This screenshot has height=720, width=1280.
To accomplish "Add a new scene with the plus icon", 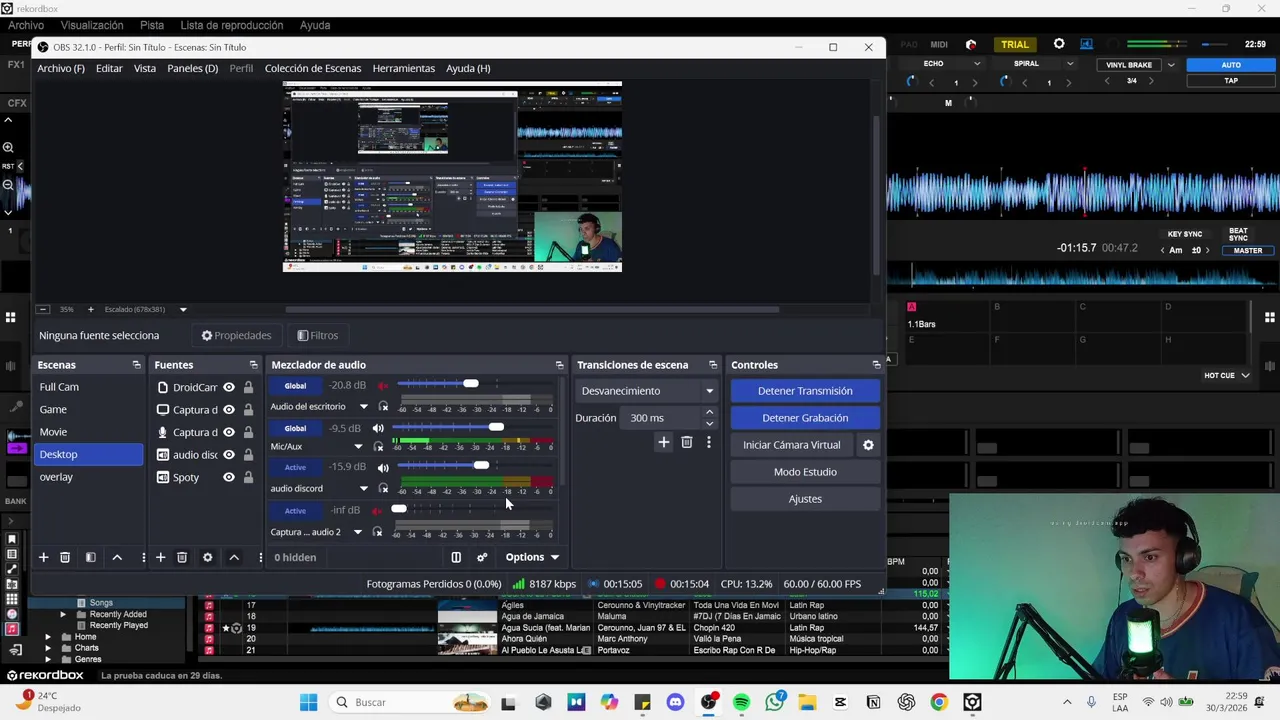I will pyautogui.click(x=43, y=557).
